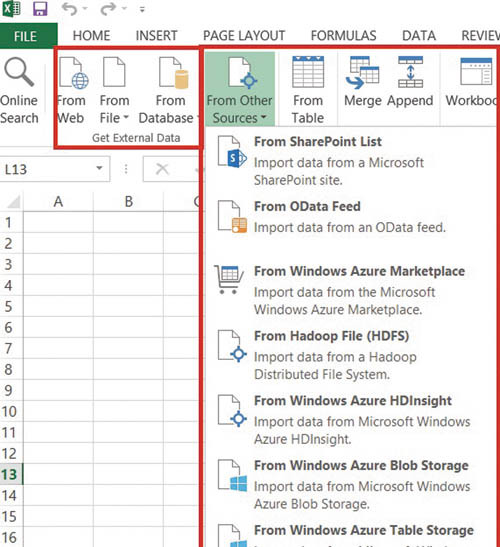Choose From SharePoint List option
This screenshot has width=500, height=547.
point(350,161)
